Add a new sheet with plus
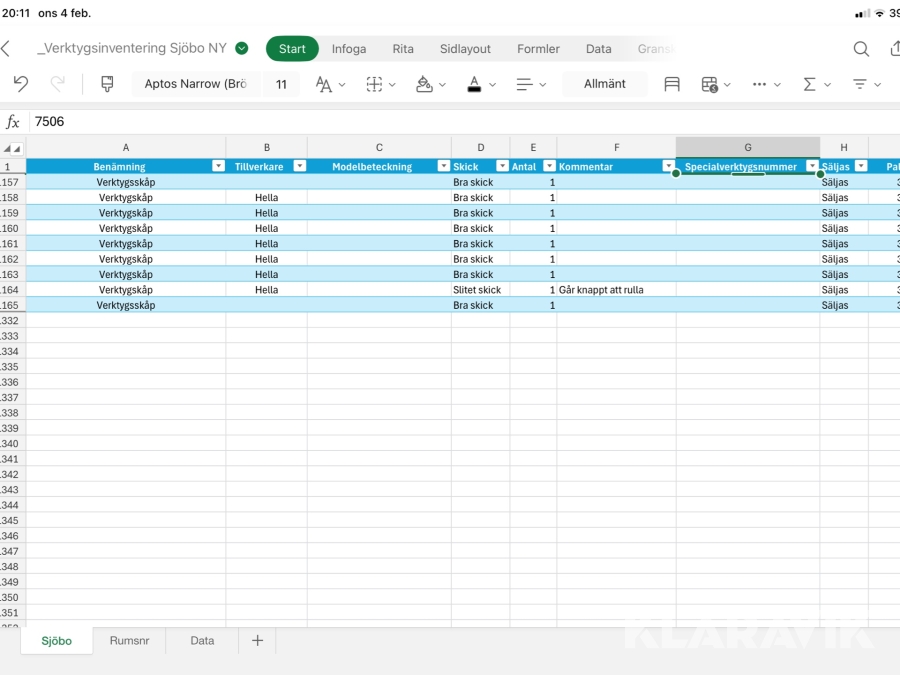This screenshot has height=675, width=900. [257, 641]
